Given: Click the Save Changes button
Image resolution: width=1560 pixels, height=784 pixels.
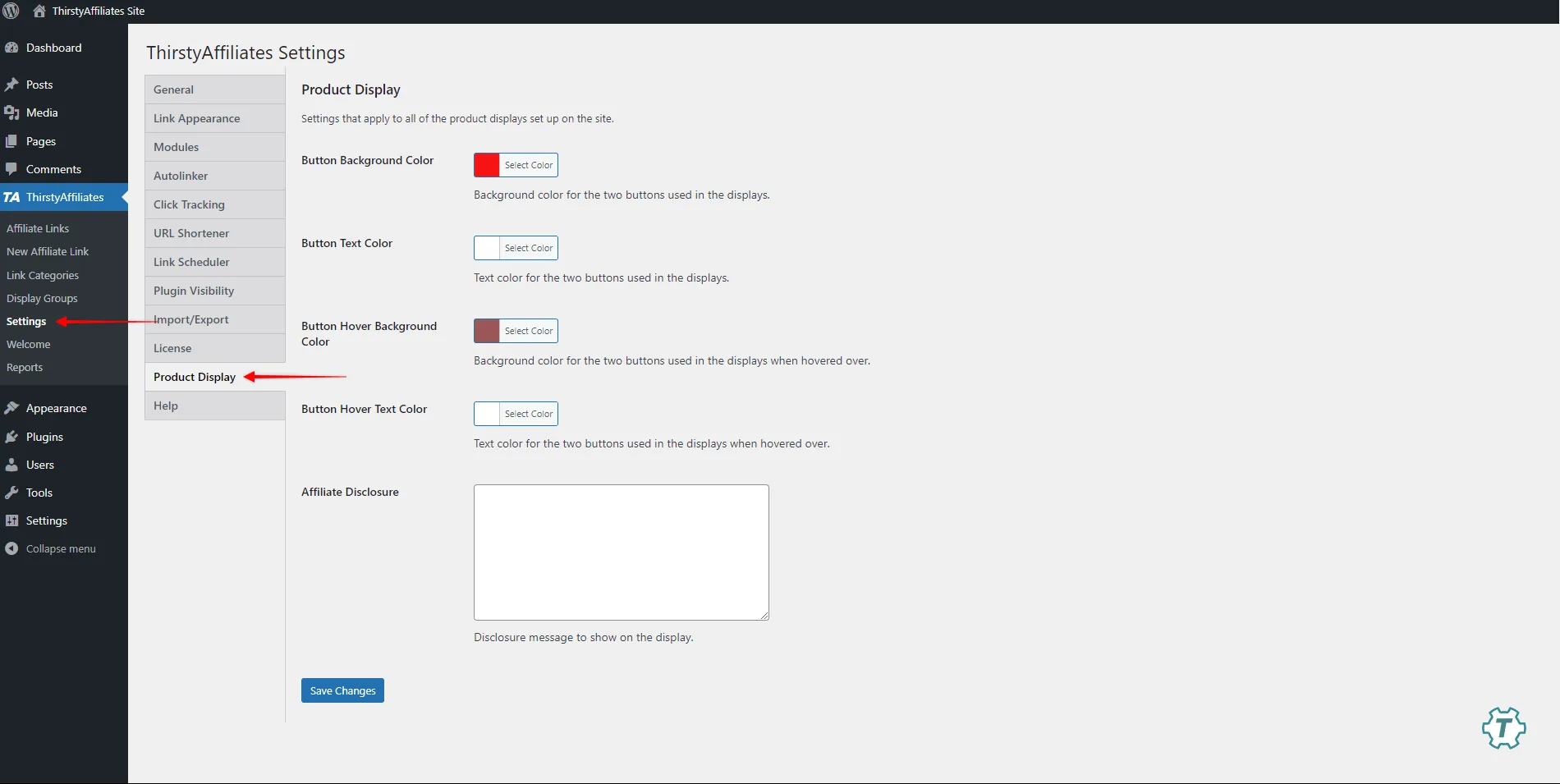Looking at the screenshot, I should pos(342,690).
